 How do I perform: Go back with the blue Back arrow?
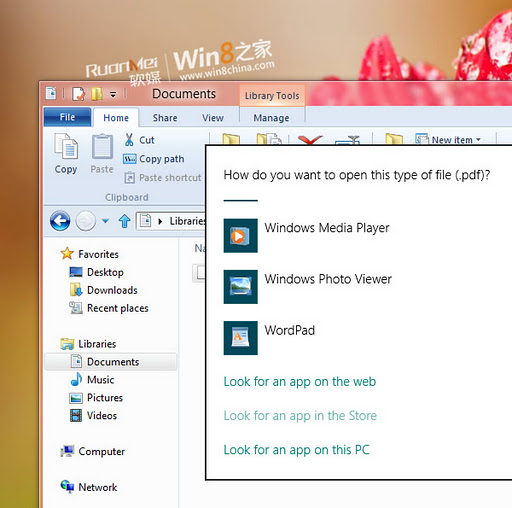tap(60, 221)
